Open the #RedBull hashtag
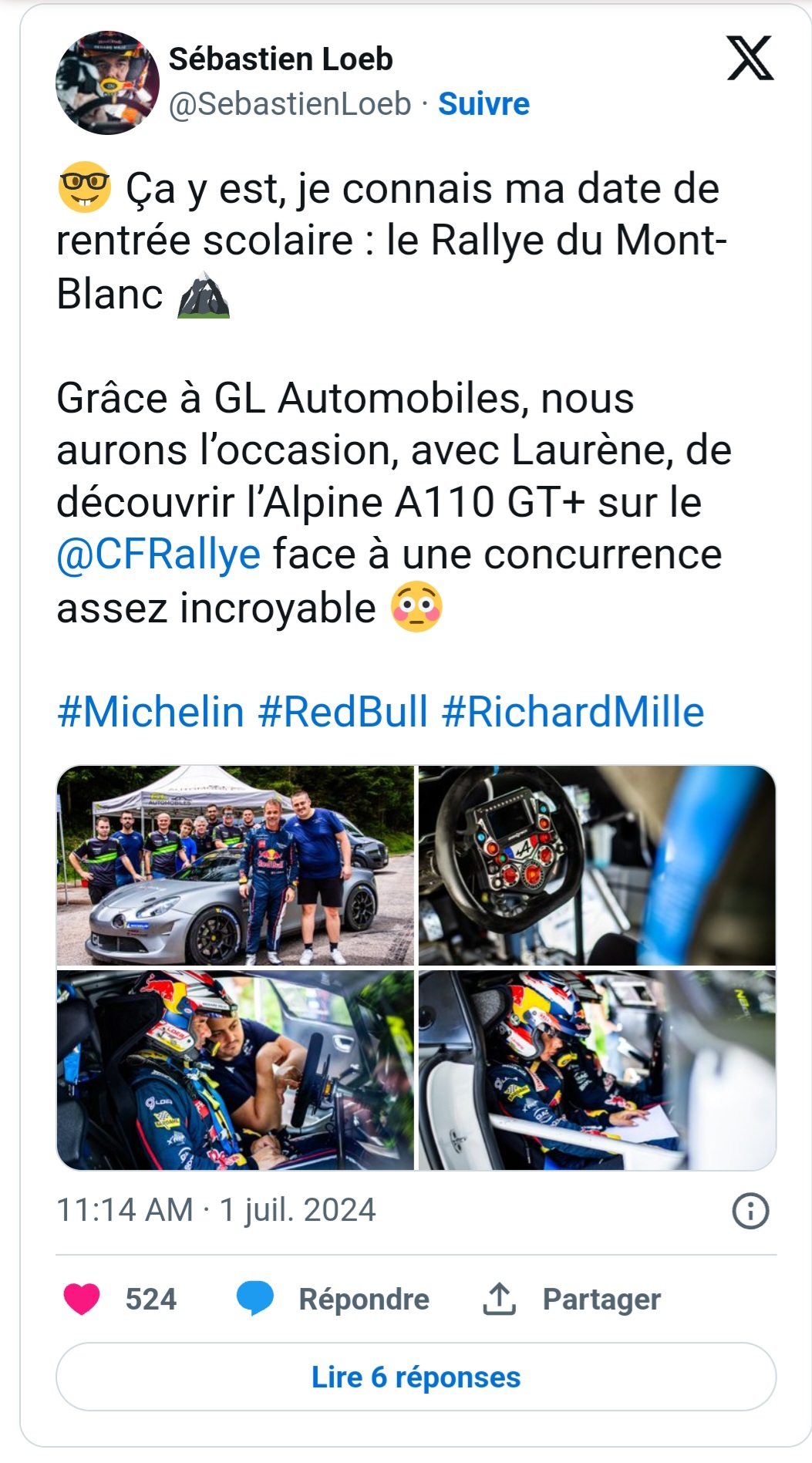The width and height of the screenshot is (812, 1463). click(x=342, y=712)
